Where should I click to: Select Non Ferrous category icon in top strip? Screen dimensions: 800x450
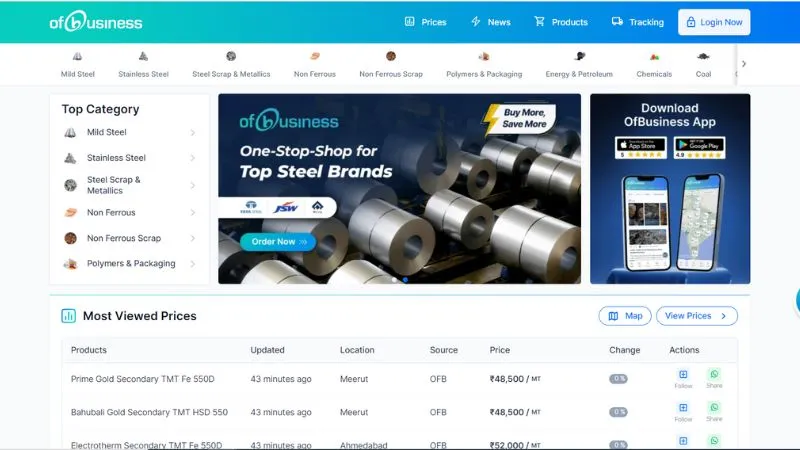point(315,56)
